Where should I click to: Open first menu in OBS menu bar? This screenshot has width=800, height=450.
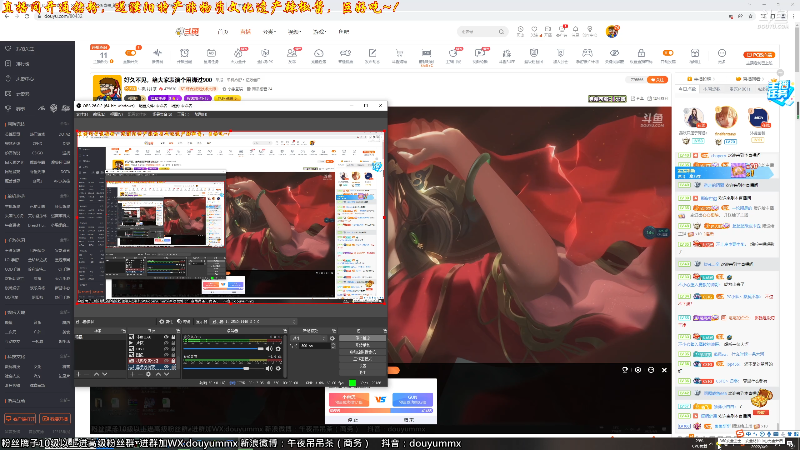(x=82, y=114)
